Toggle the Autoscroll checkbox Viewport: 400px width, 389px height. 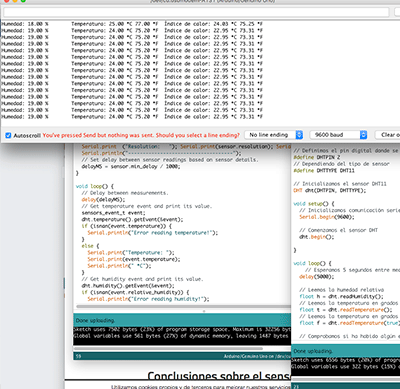[x=8, y=135]
